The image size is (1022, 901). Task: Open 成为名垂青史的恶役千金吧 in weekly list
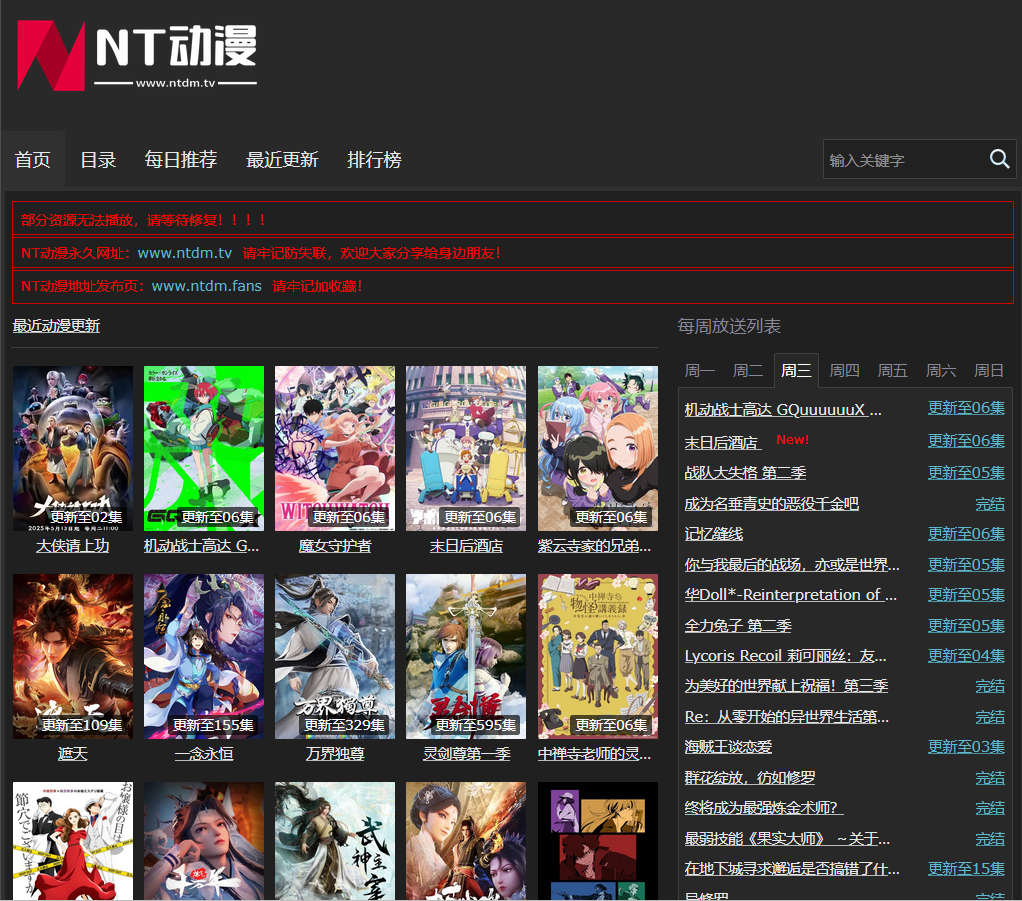click(x=771, y=503)
